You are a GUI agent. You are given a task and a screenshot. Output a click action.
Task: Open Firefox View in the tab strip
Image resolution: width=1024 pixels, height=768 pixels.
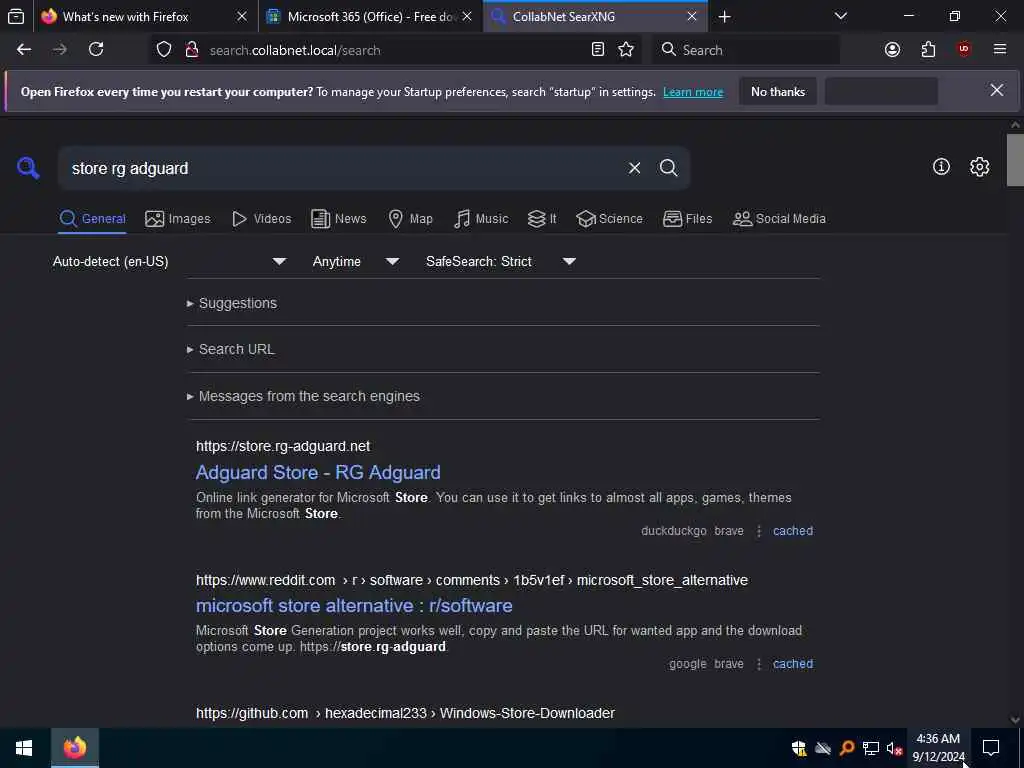(x=16, y=16)
